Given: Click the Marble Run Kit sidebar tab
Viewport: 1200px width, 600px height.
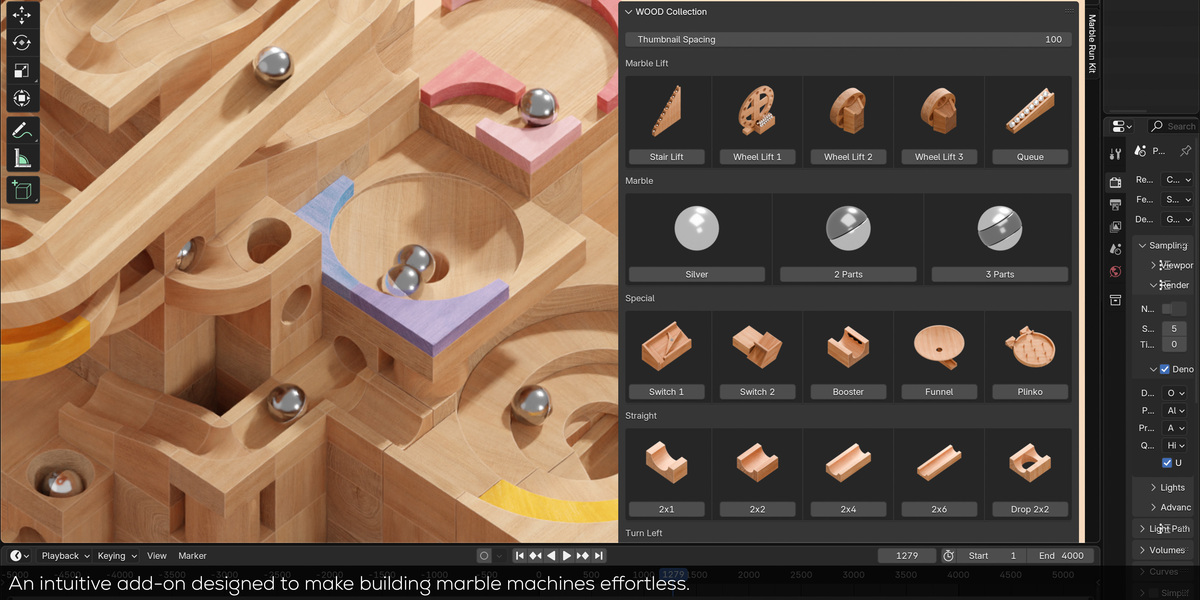Looking at the screenshot, I should click(1092, 44).
